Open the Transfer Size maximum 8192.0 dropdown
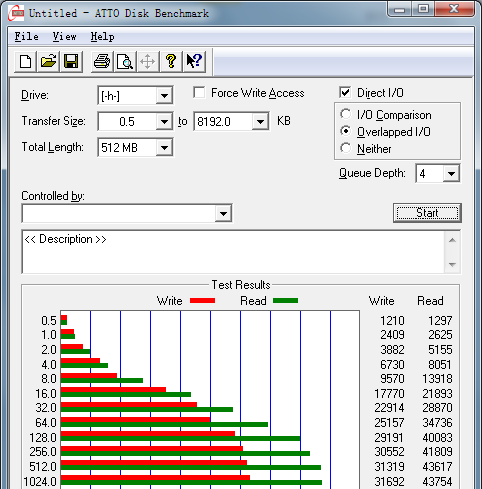The height and width of the screenshot is (489, 482). [x=260, y=122]
